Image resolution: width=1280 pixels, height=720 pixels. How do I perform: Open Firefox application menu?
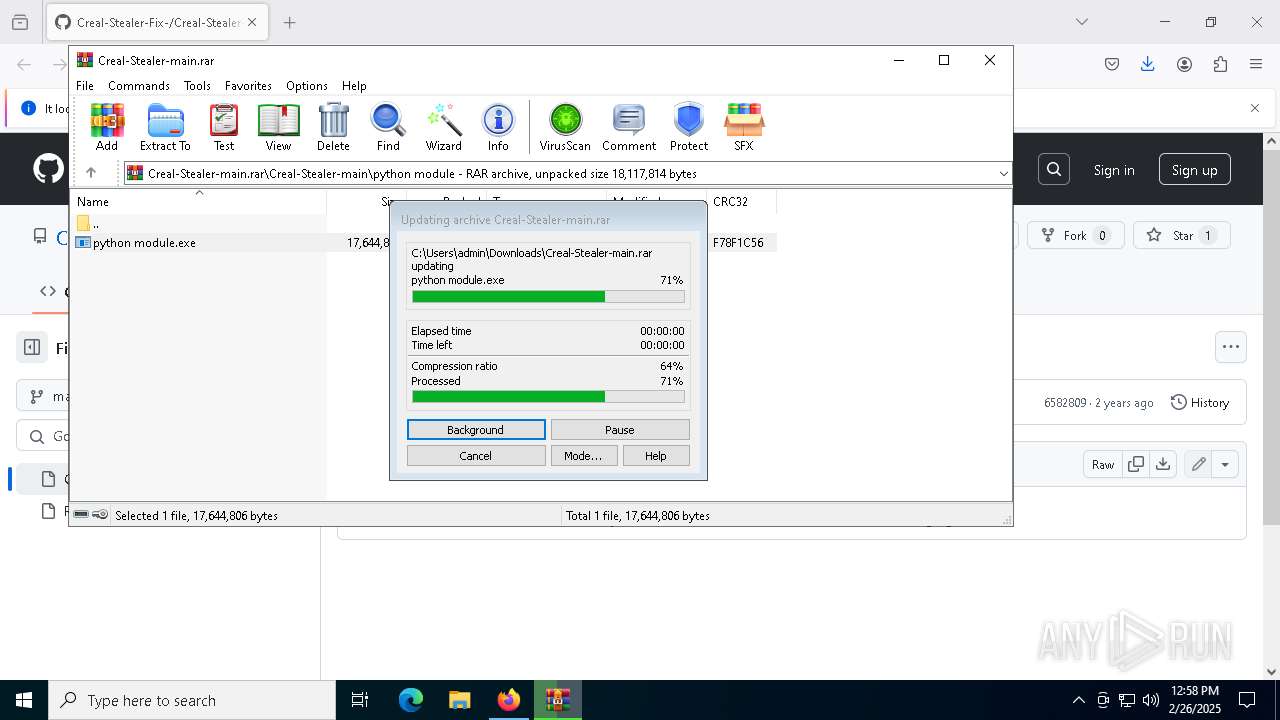pyautogui.click(x=1256, y=64)
